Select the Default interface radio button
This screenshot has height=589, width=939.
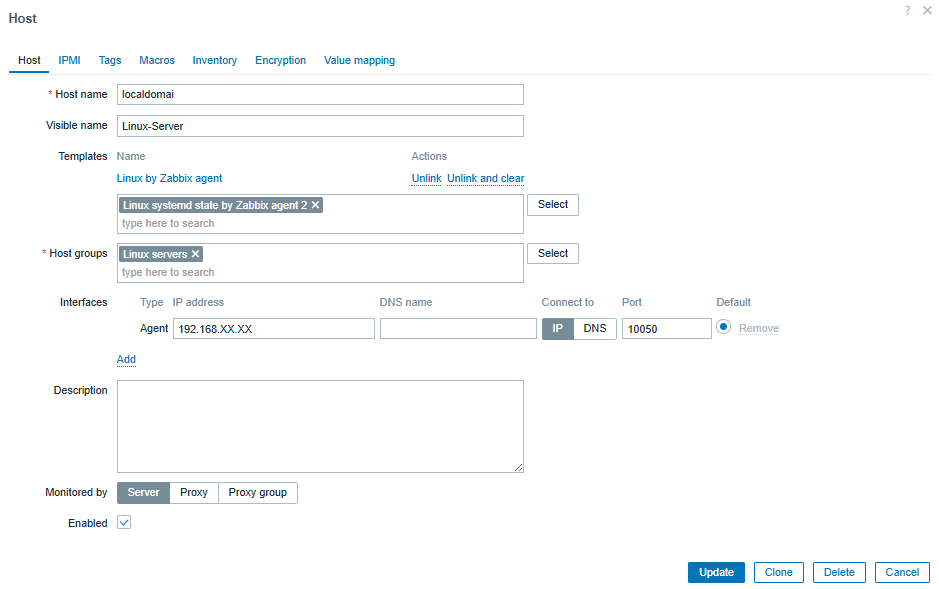pyautogui.click(x=723, y=327)
